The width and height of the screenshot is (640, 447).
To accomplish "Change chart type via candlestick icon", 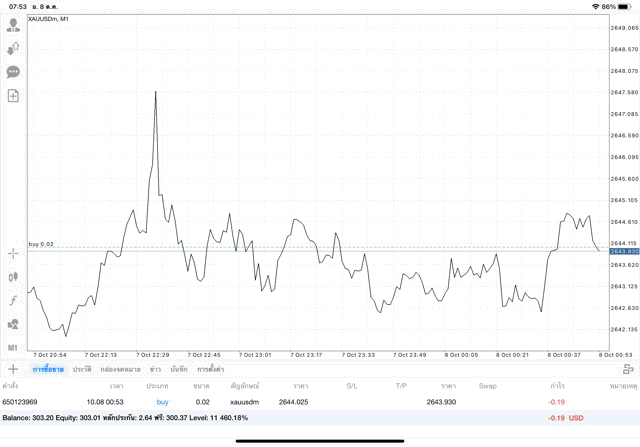I will (x=13, y=277).
